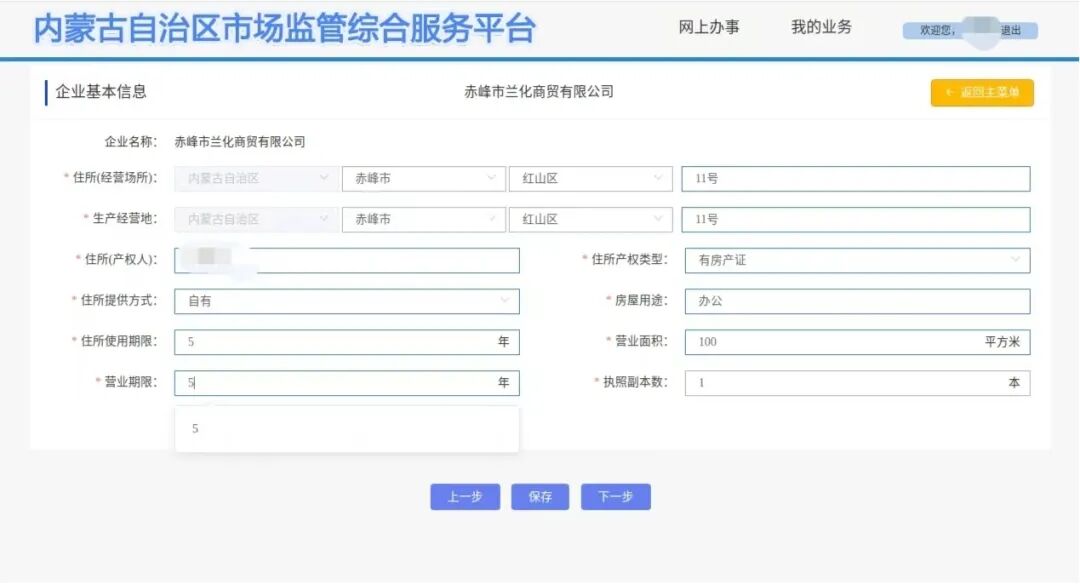Open the 赤峰市 city dropdown

[423, 178]
